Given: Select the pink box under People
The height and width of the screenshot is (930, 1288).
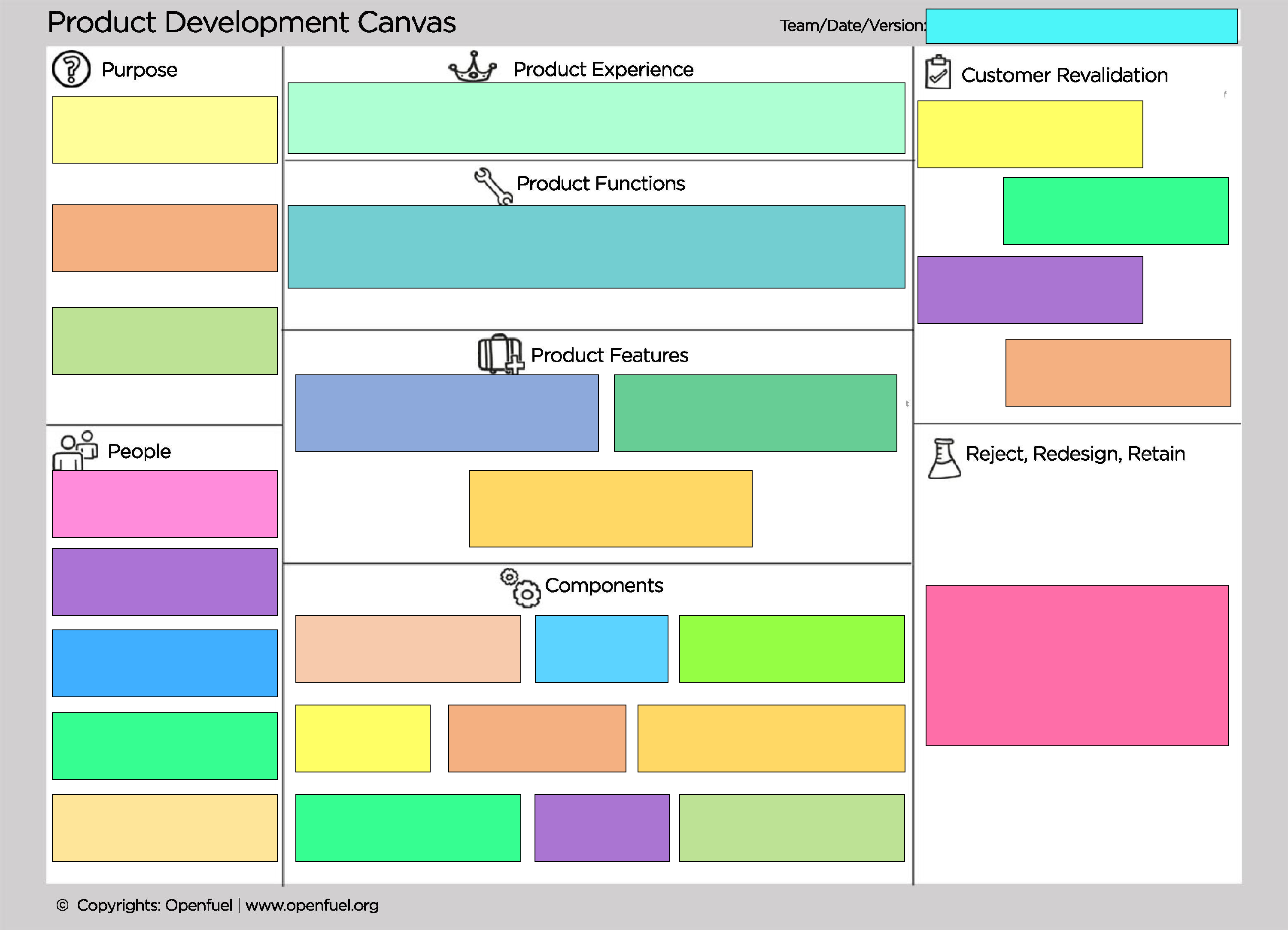Looking at the screenshot, I should (x=165, y=504).
